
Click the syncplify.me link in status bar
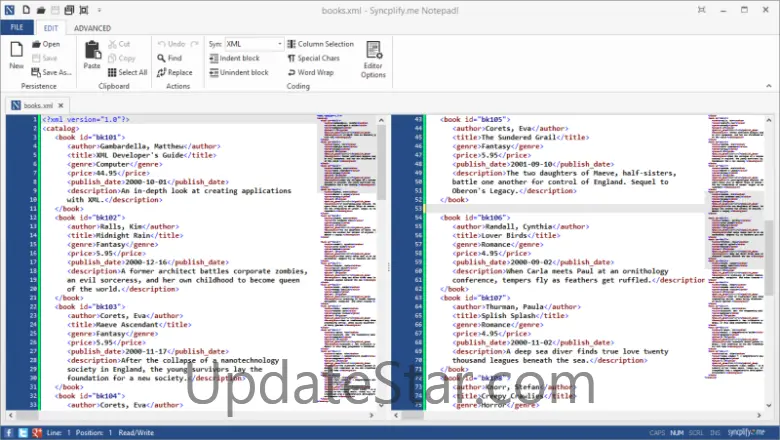(x=746, y=433)
